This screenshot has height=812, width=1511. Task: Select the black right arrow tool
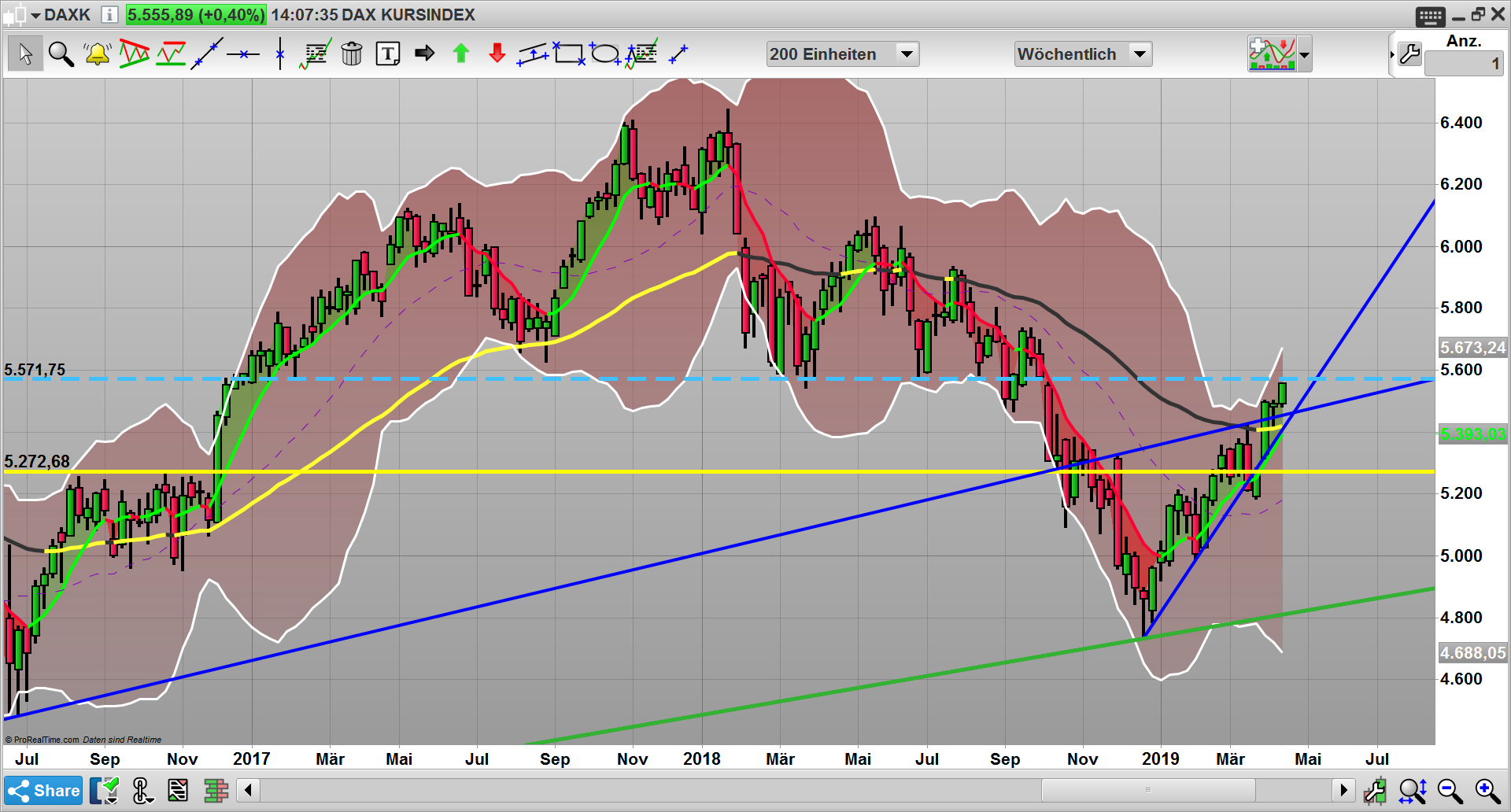pyautogui.click(x=424, y=54)
